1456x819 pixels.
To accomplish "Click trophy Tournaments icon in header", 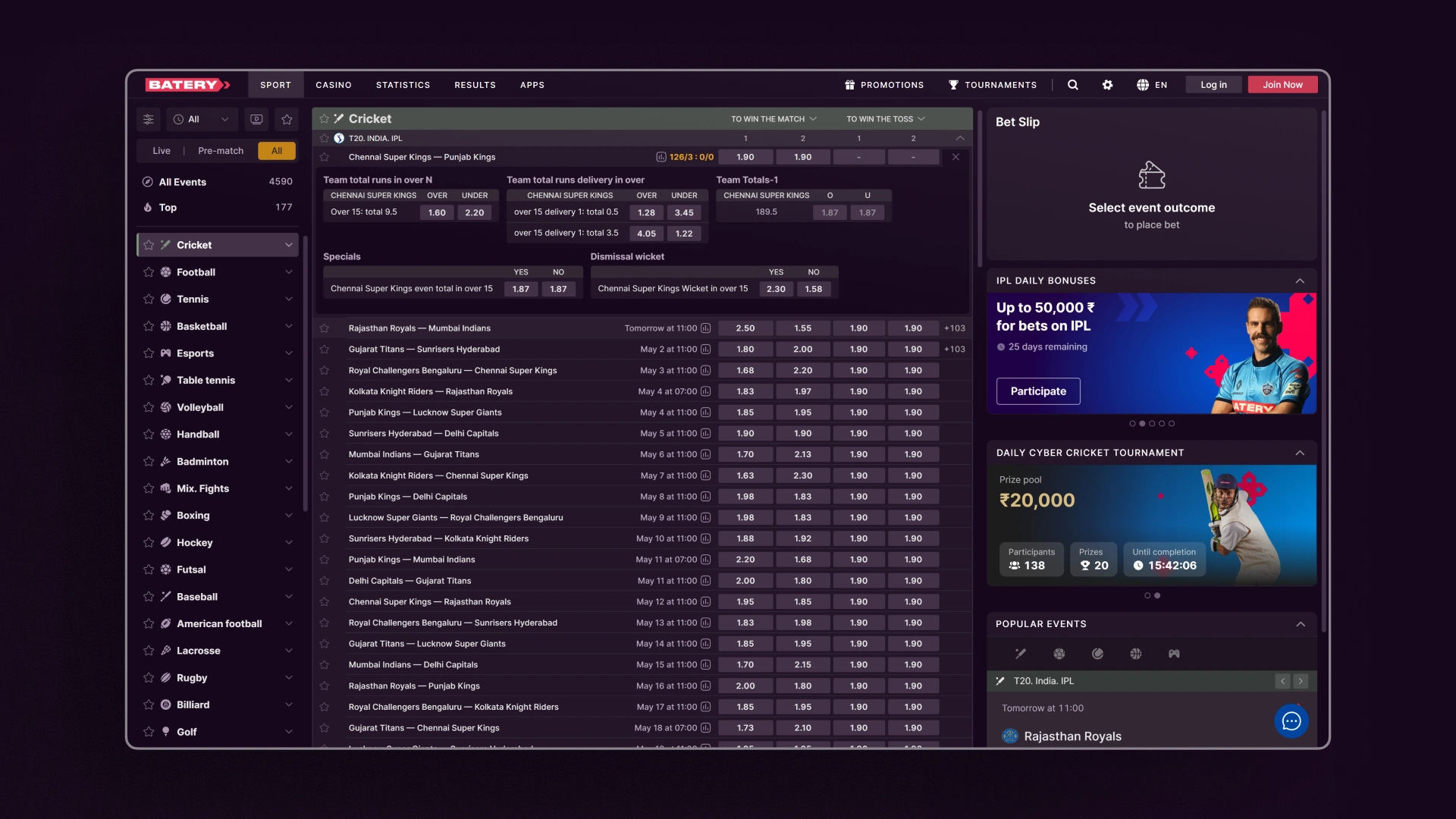I will click(x=954, y=85).
